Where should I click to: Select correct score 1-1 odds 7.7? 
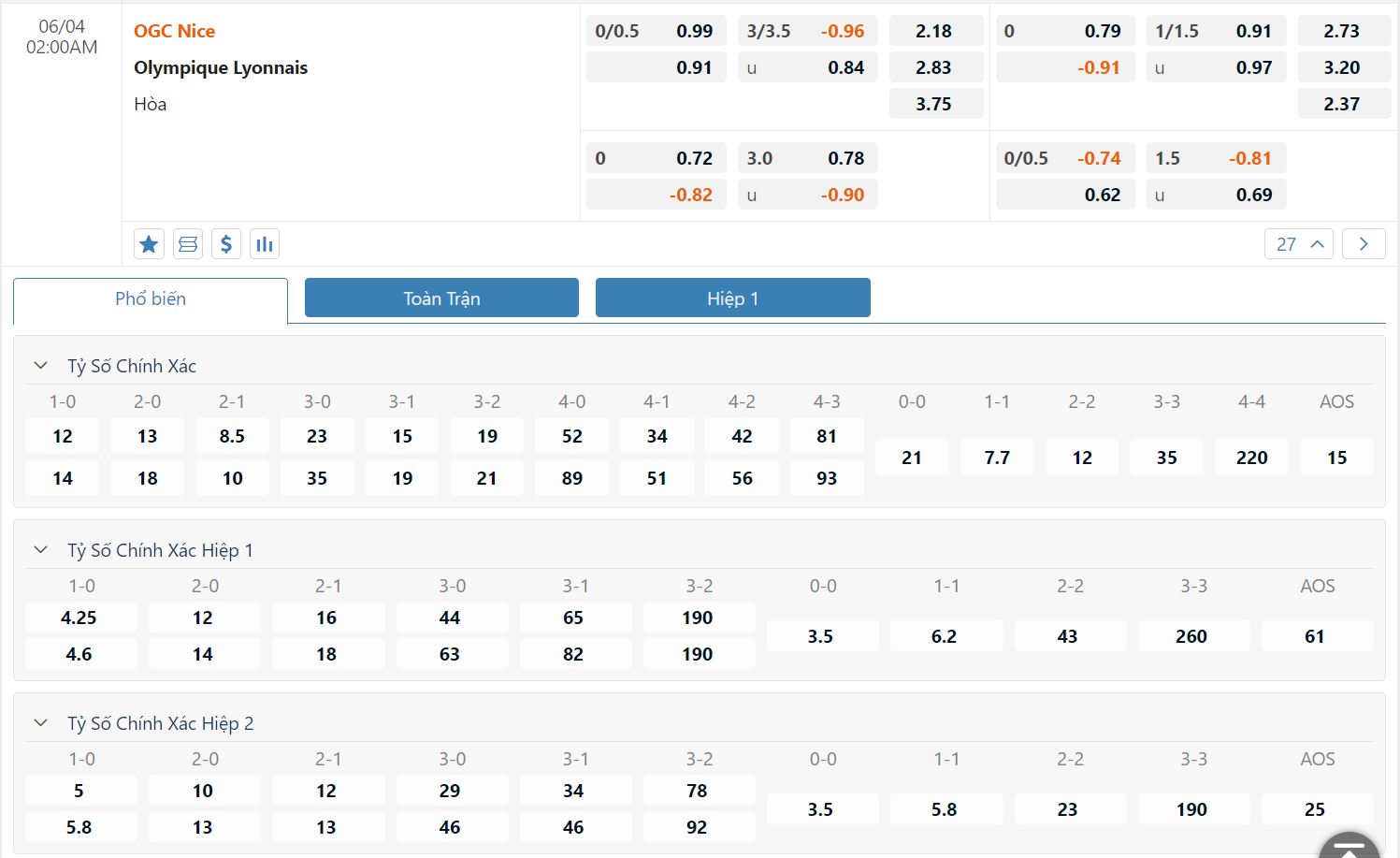click(997, 458)
